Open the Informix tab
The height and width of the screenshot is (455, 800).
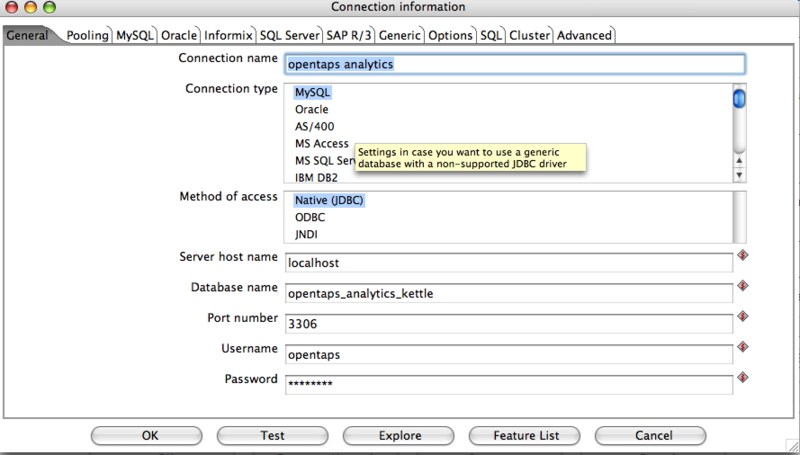pos(229,35)
